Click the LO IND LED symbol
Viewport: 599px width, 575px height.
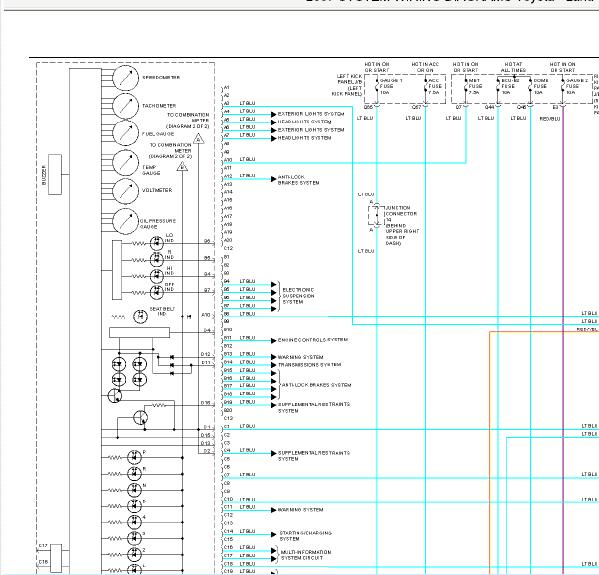pyautogui.click(x=157, y=243)
